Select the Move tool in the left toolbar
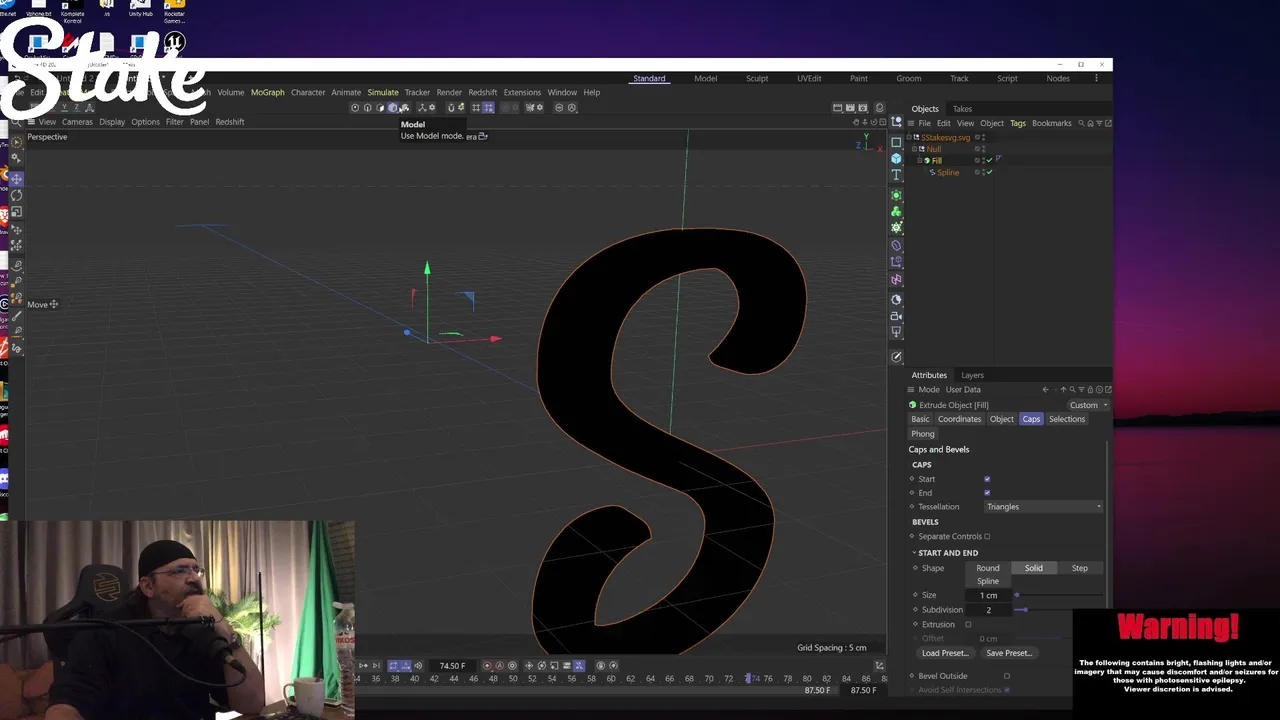This screenshot has width=1280, height=720. tap(16, 178)
